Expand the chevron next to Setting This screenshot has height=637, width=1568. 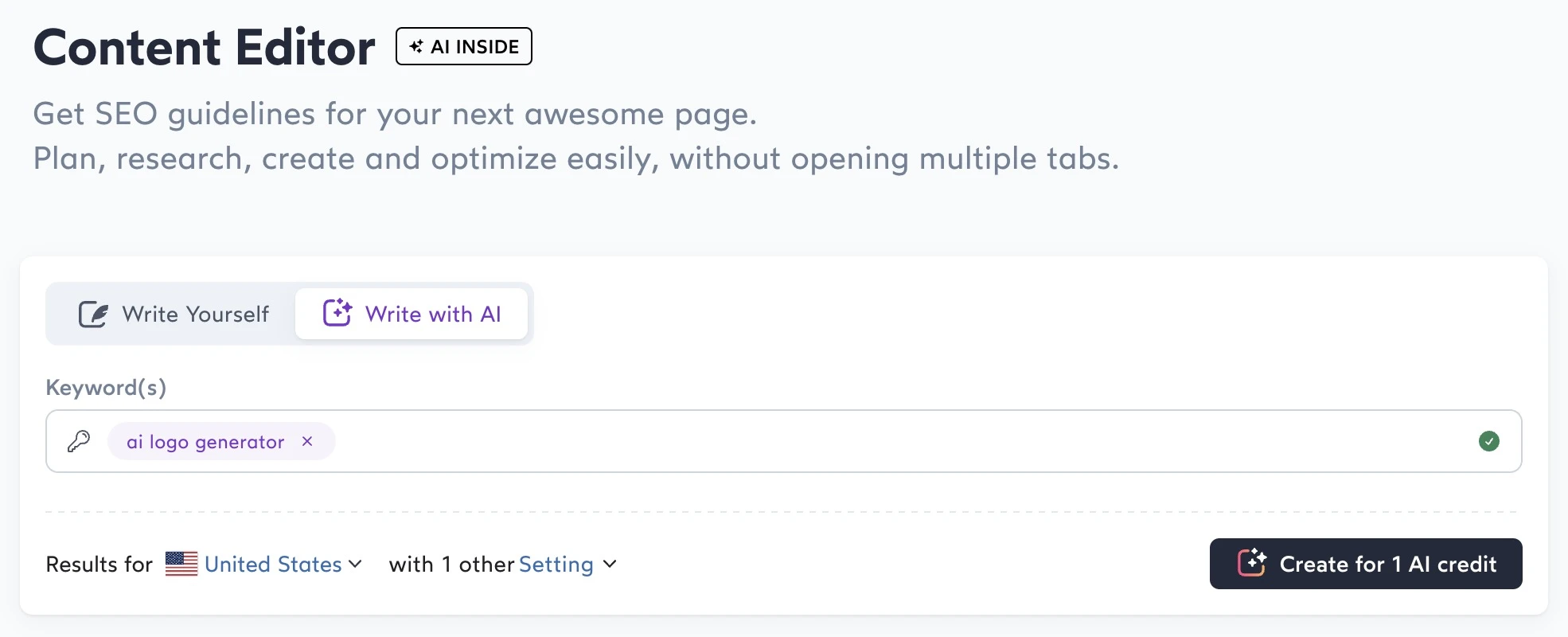(610, 565)
